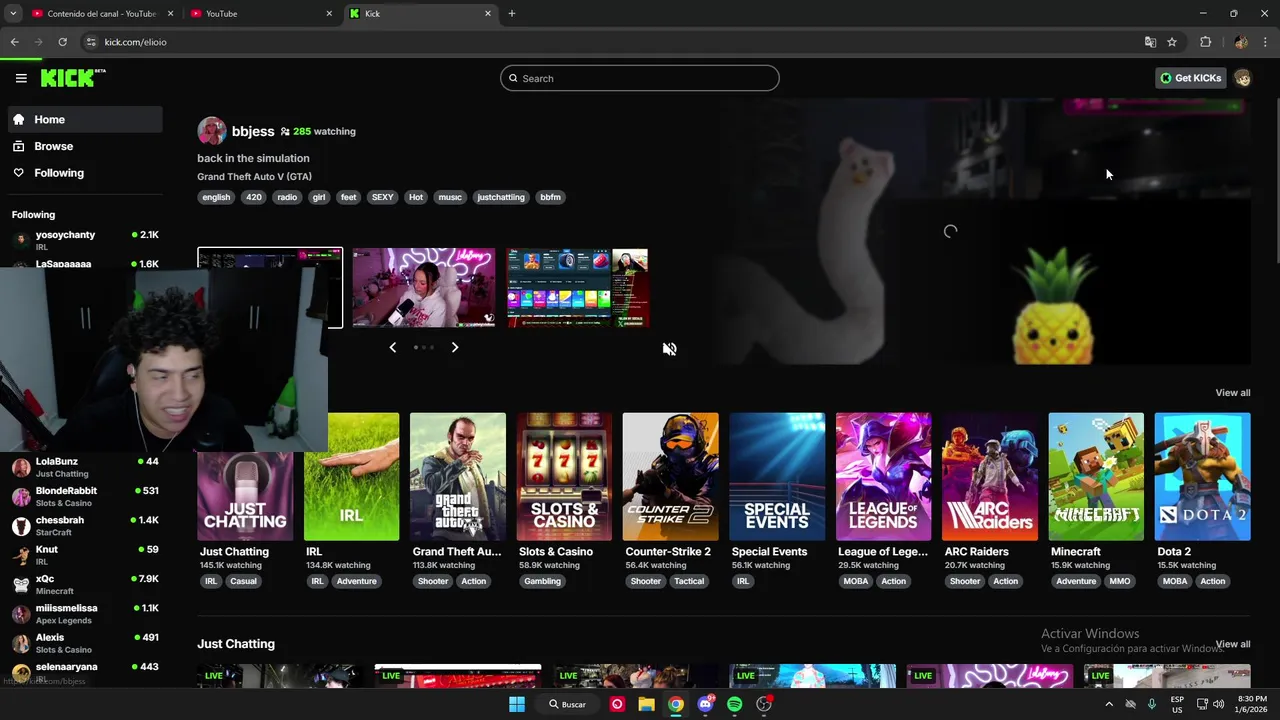Go to Home in sidebar
Screen dimensions: 1280x720
(x=84, y=119)
